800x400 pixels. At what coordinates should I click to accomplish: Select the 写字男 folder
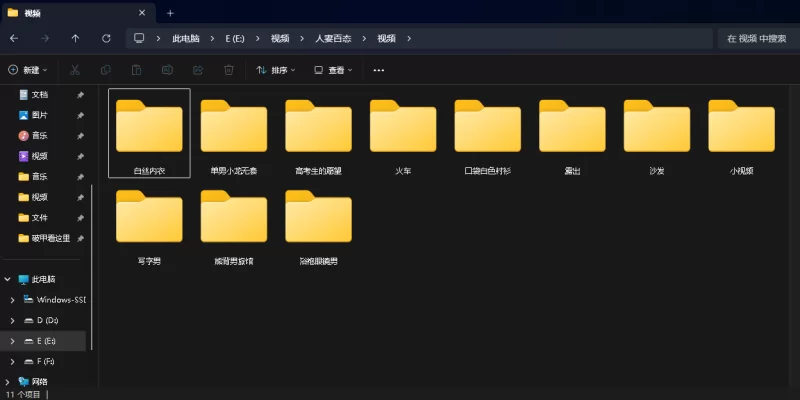[149, 223]
